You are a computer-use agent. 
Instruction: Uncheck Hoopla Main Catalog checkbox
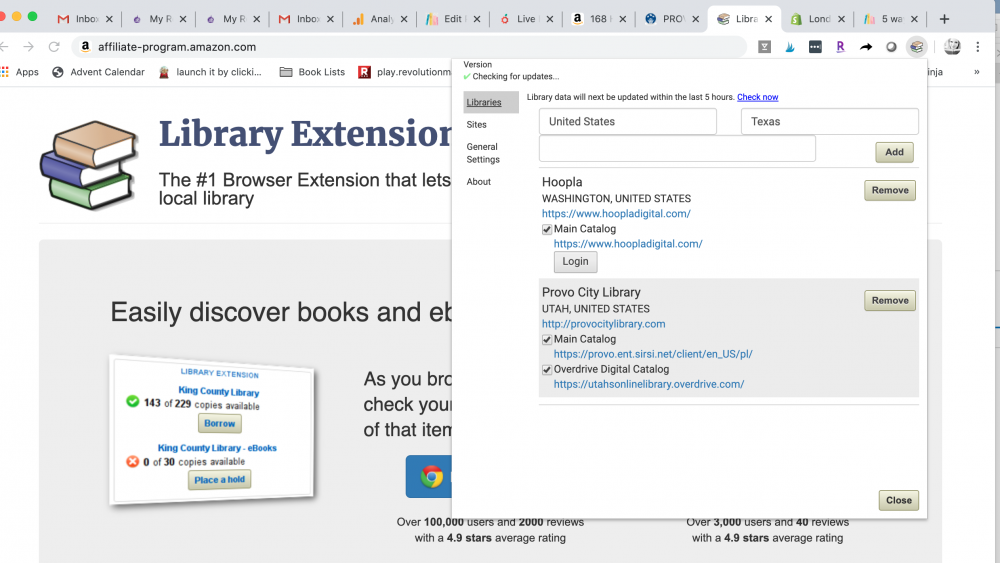click(547, 230)
